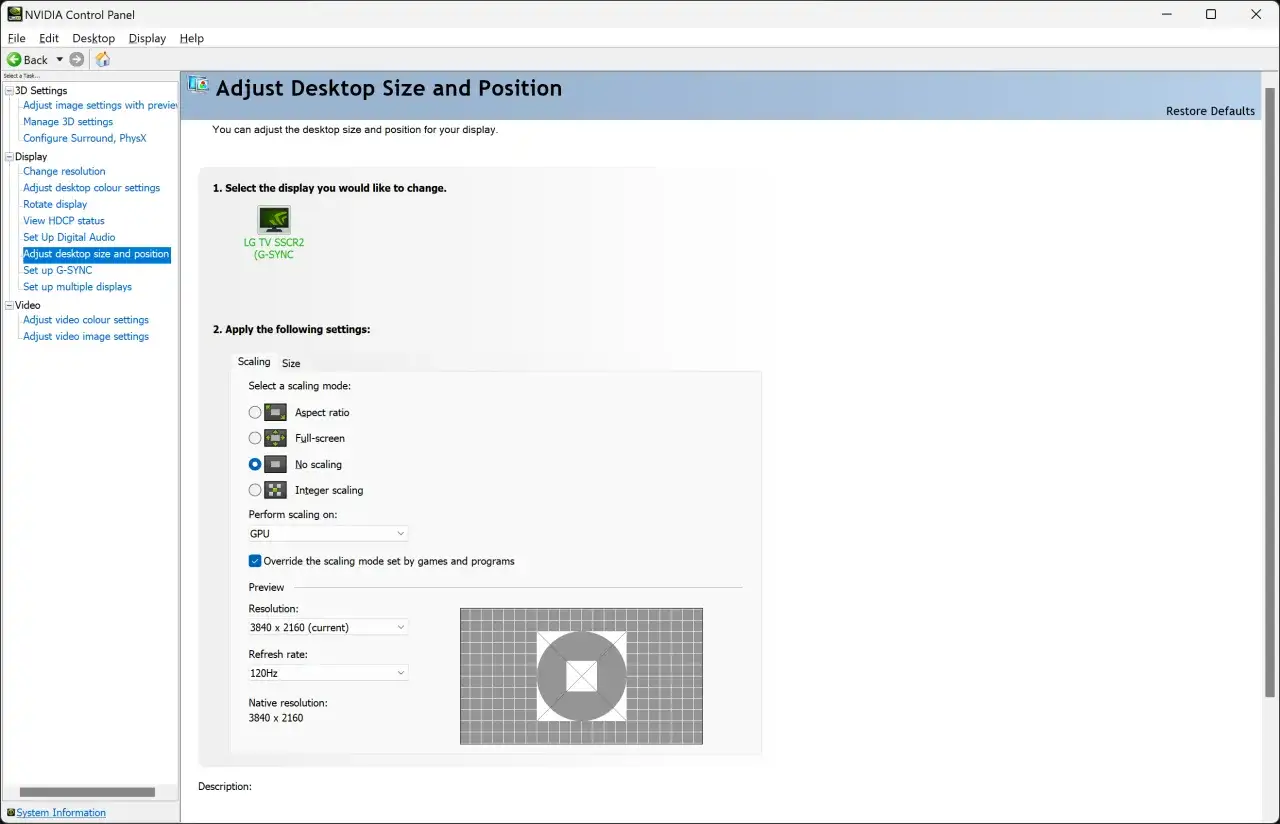The height and width of the screenshot is (824, 1280).
Task: Click the System Information icon
Action: pos(10,813)
